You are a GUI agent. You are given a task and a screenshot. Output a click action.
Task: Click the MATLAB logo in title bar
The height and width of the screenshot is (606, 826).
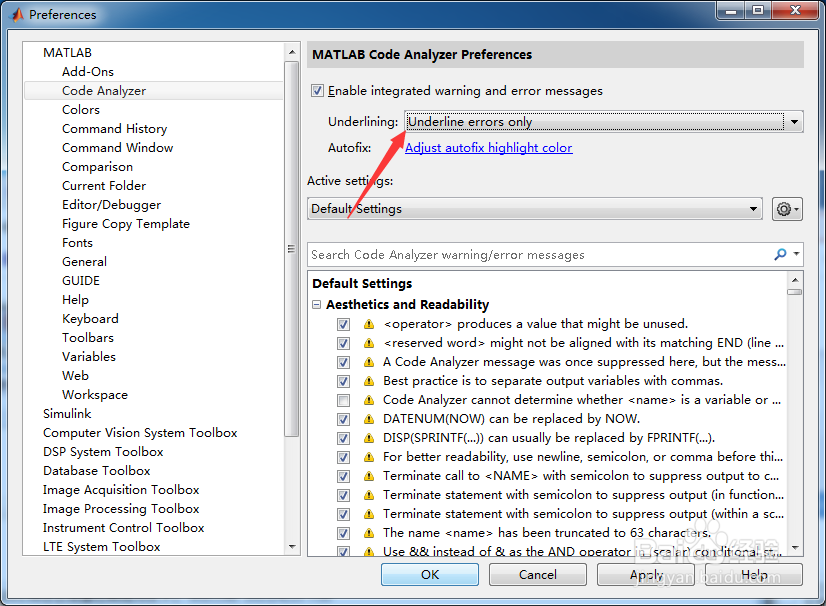coord(17,14)
